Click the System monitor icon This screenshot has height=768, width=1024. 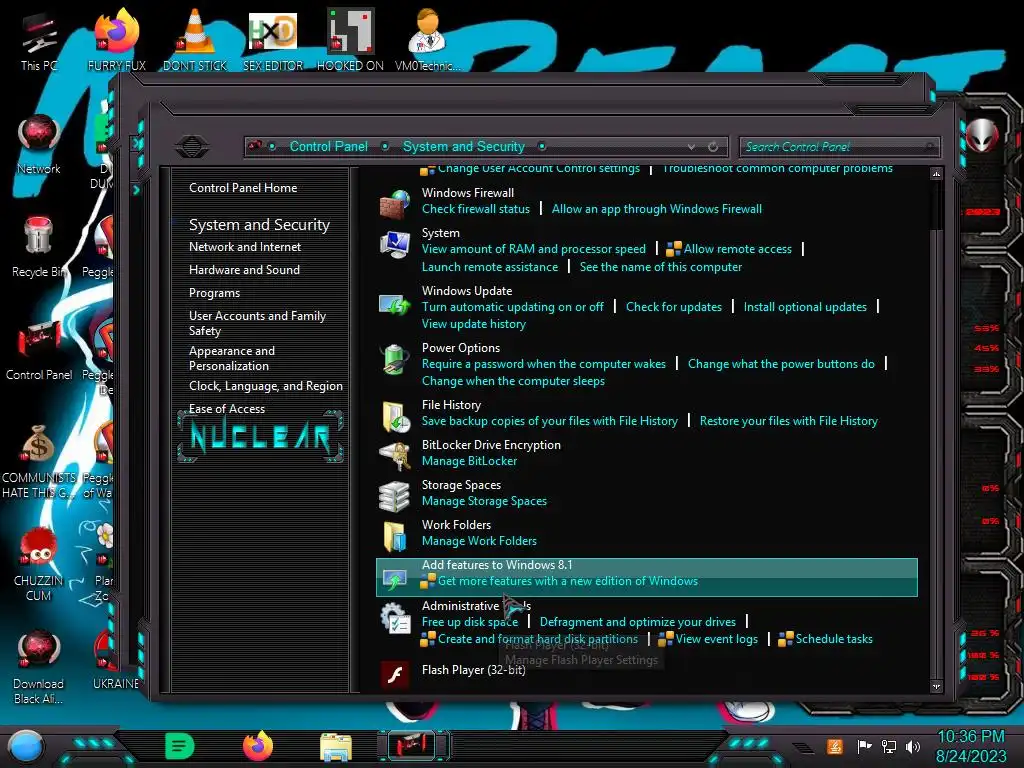(x=394, y=245)
